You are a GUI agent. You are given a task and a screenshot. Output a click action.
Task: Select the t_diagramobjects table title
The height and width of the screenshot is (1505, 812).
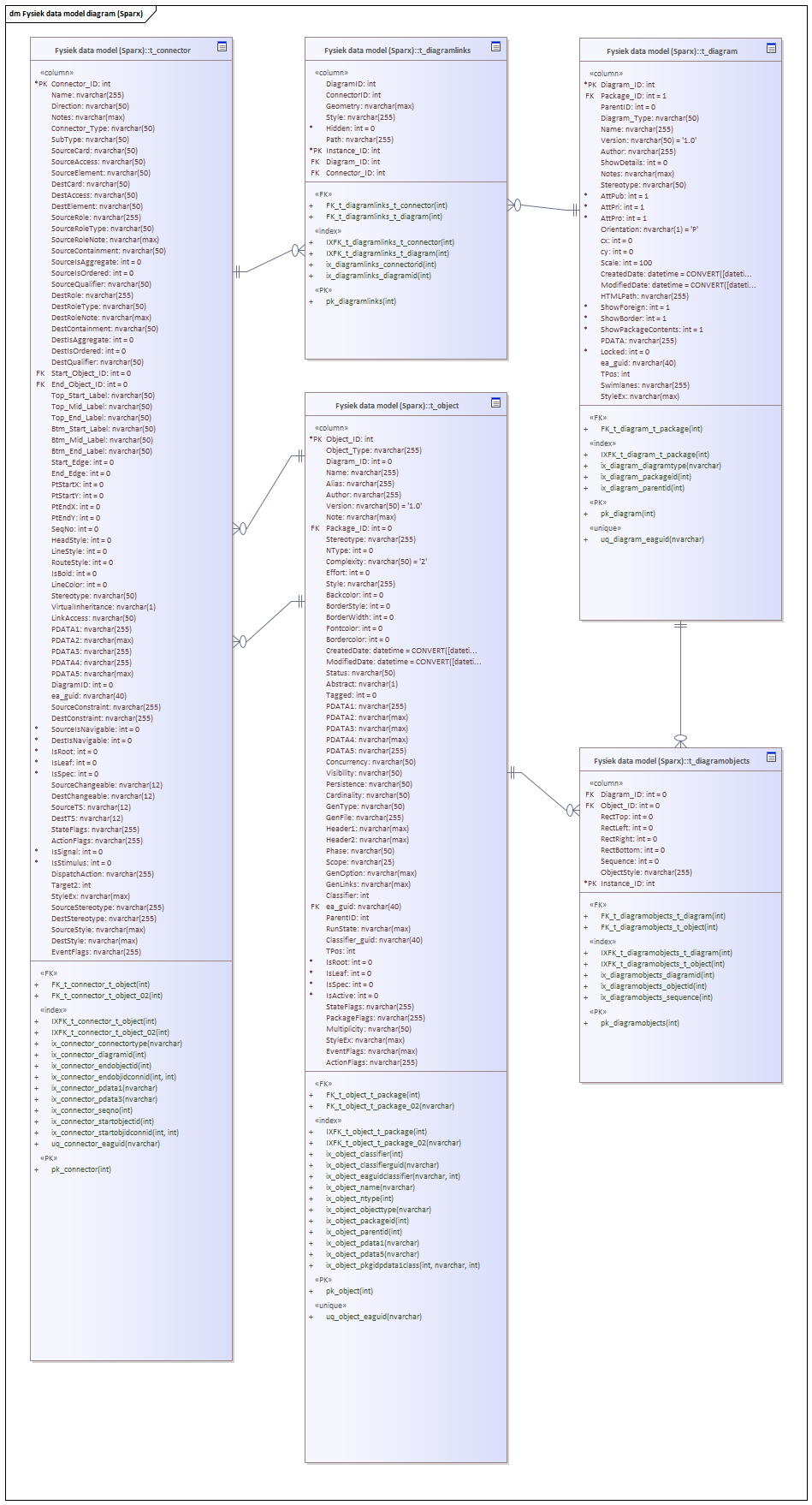(672, 761)
